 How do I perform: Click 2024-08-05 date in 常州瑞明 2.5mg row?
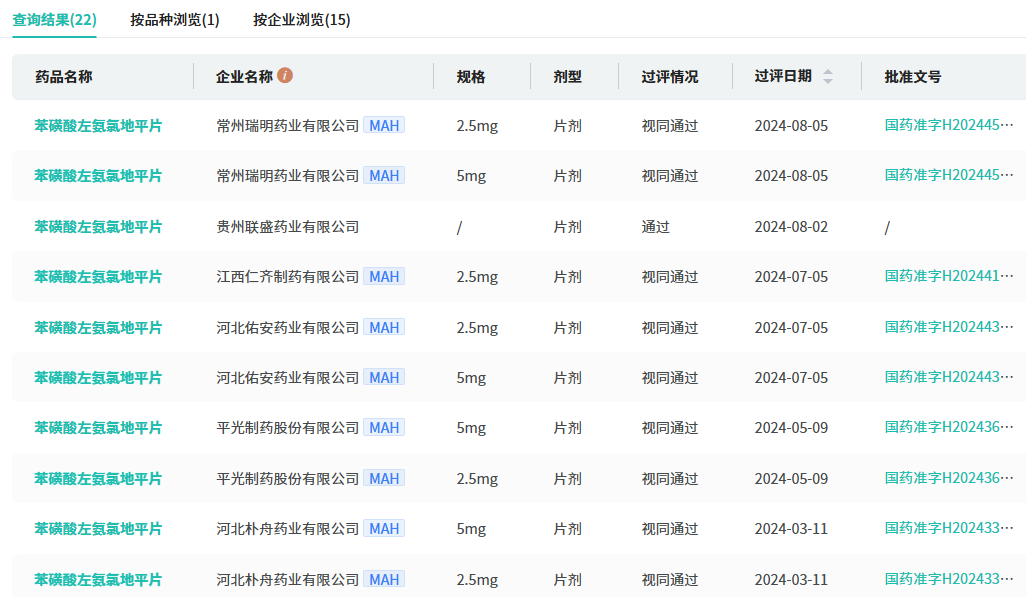tap(791, 126)
